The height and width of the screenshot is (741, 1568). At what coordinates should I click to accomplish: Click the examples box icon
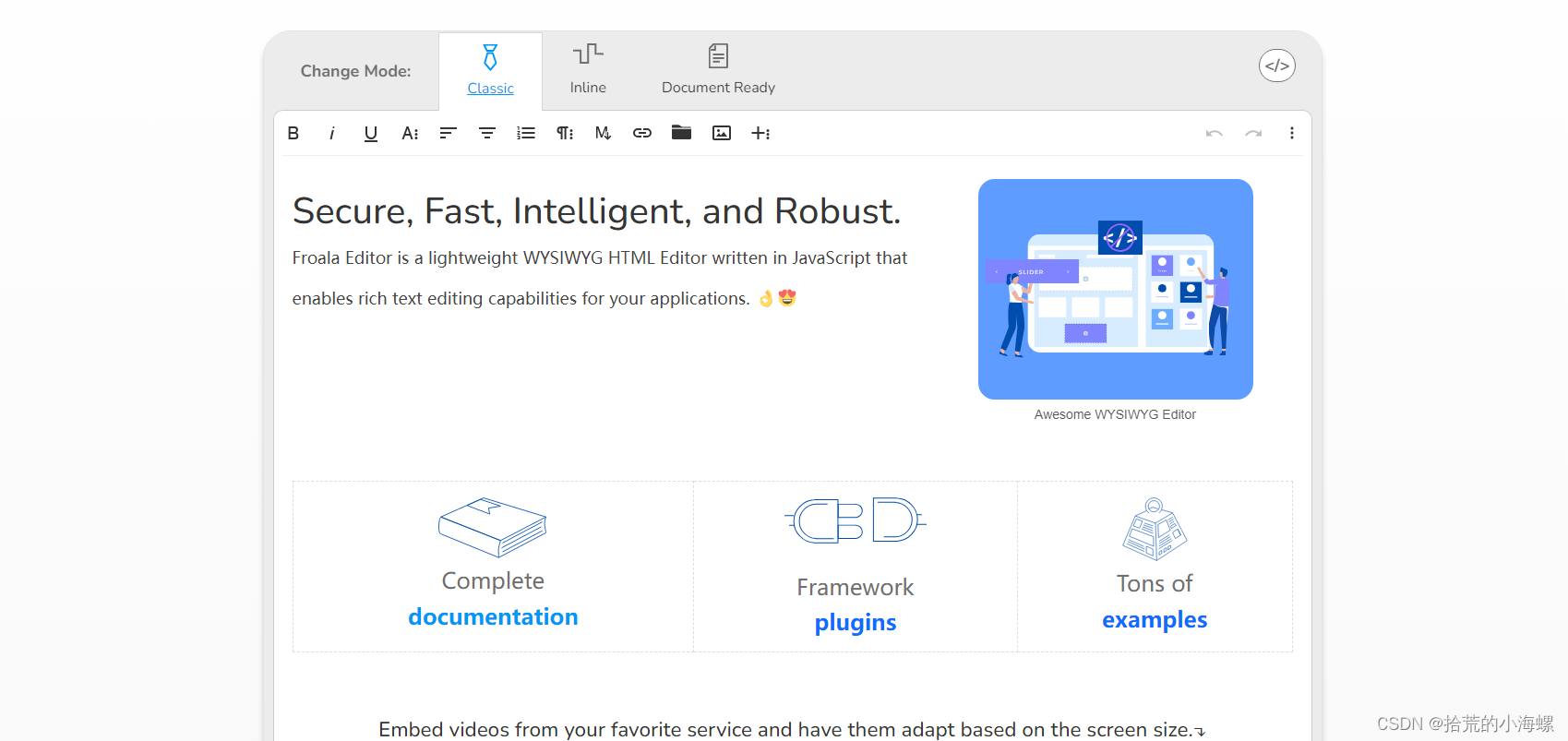(1155, 530)
